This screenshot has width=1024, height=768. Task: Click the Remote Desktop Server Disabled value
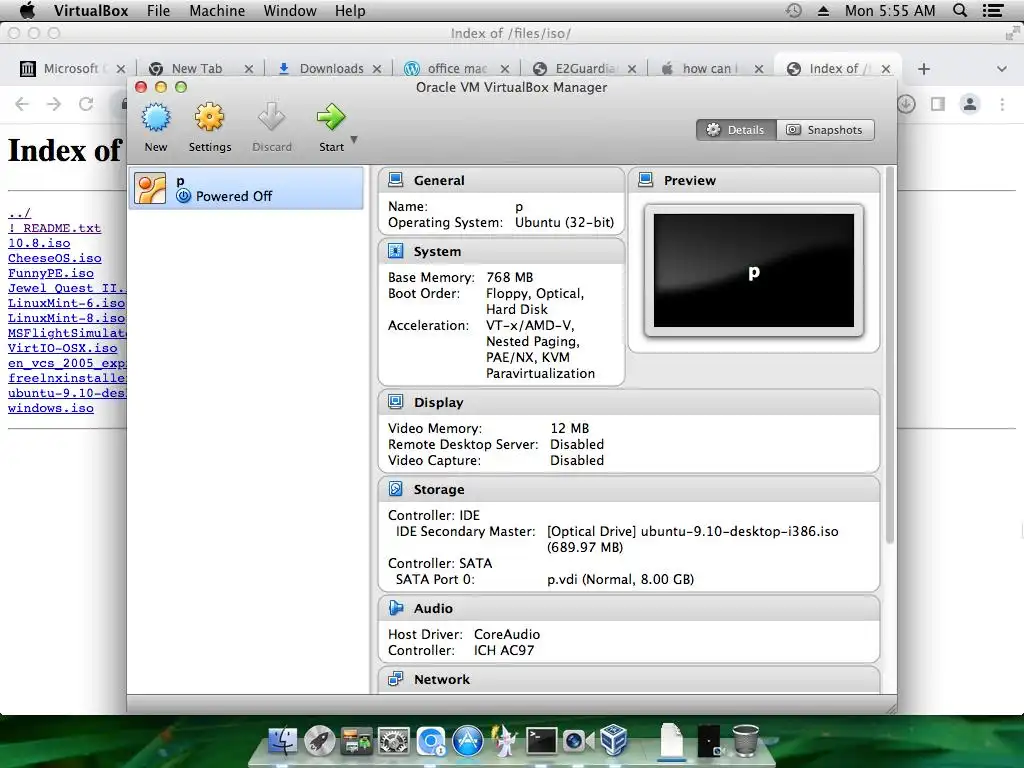tap(577, 445)
